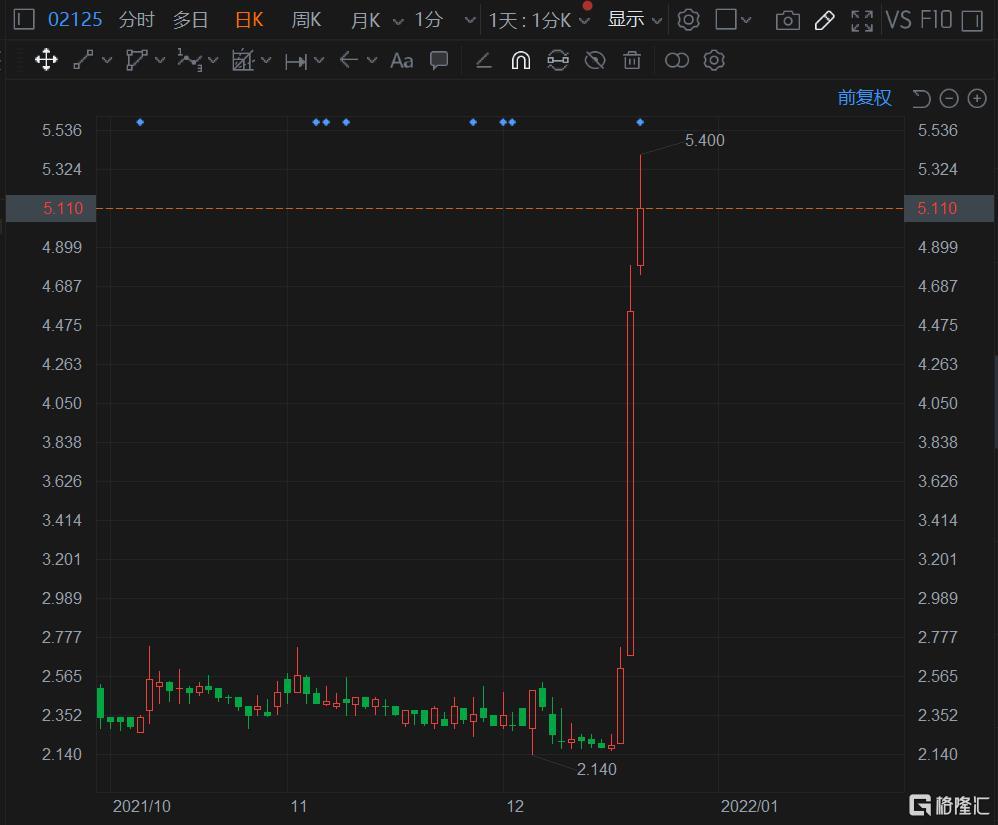Open the F10 company info button

pyautogui.click(x=936, y=20)
